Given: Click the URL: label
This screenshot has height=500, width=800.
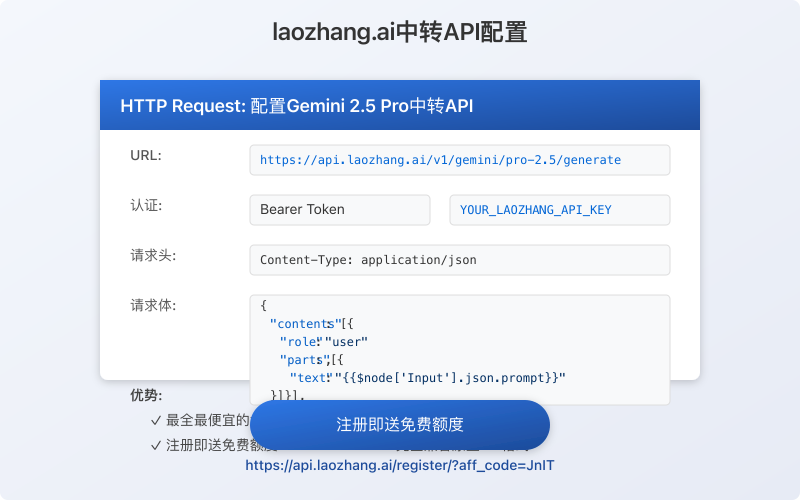Looking at the screenshot, I should tap(146, 155).
